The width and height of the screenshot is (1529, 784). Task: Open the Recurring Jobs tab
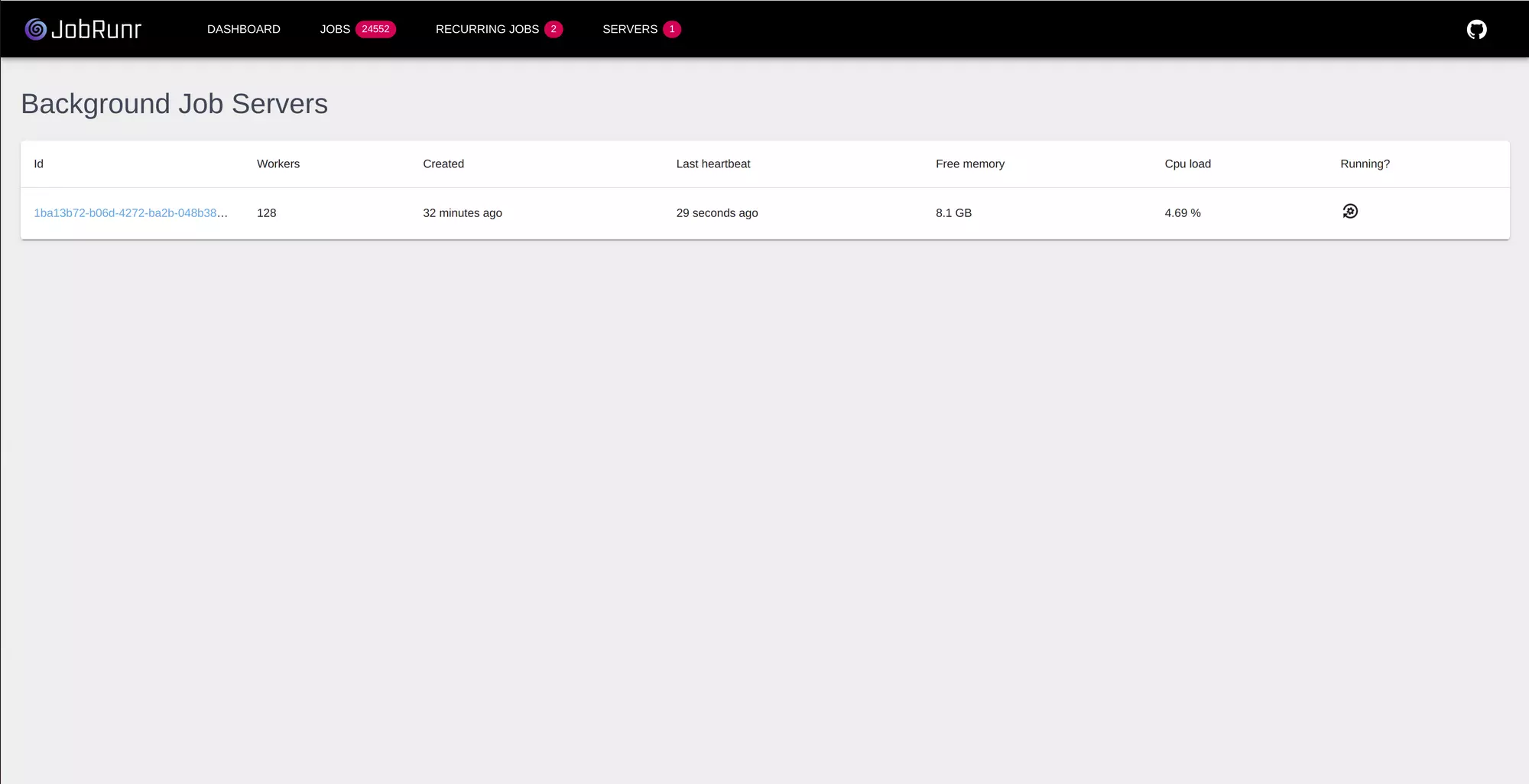pyautogui.click(x=487, y=29)
